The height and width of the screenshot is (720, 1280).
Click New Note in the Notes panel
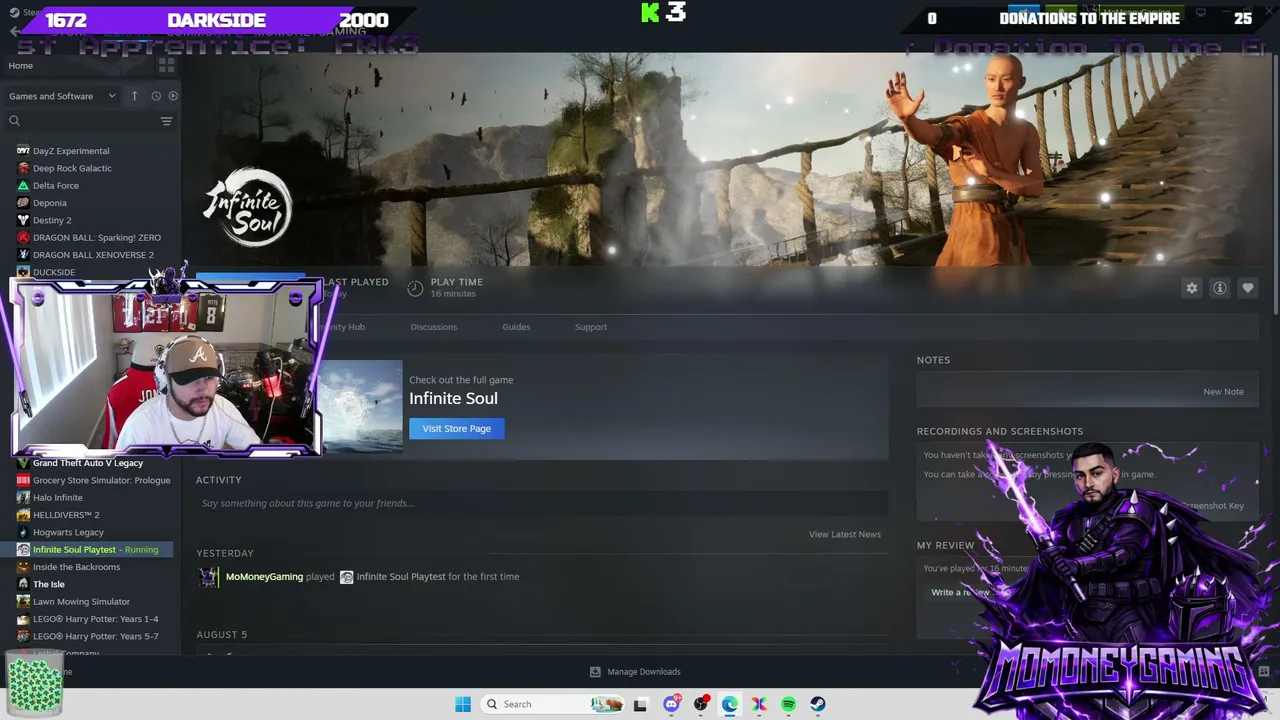[1224, 392]
